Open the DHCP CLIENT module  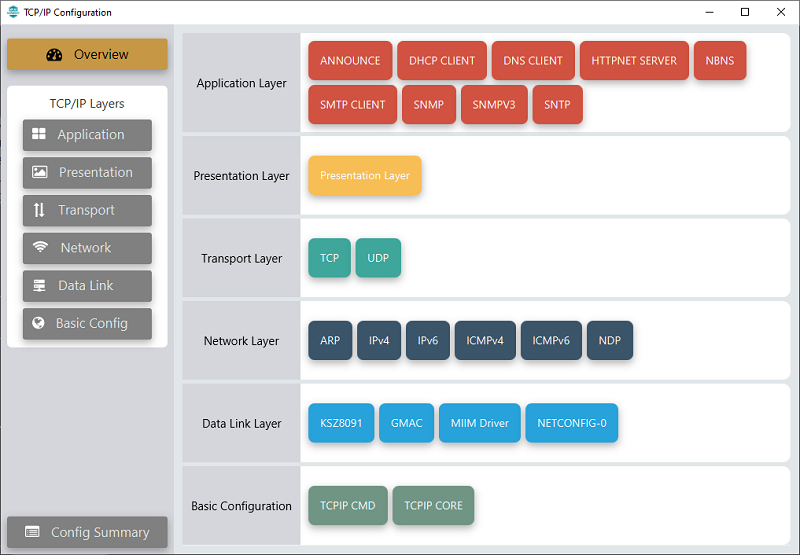point(441,61)
